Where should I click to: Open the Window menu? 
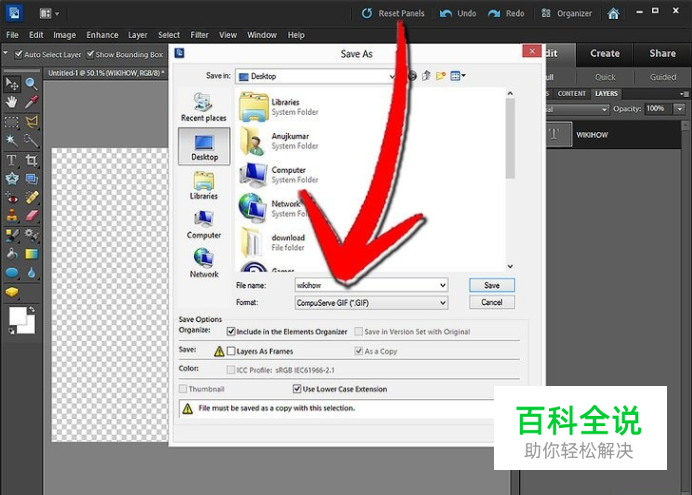click(x=262, y=35)
